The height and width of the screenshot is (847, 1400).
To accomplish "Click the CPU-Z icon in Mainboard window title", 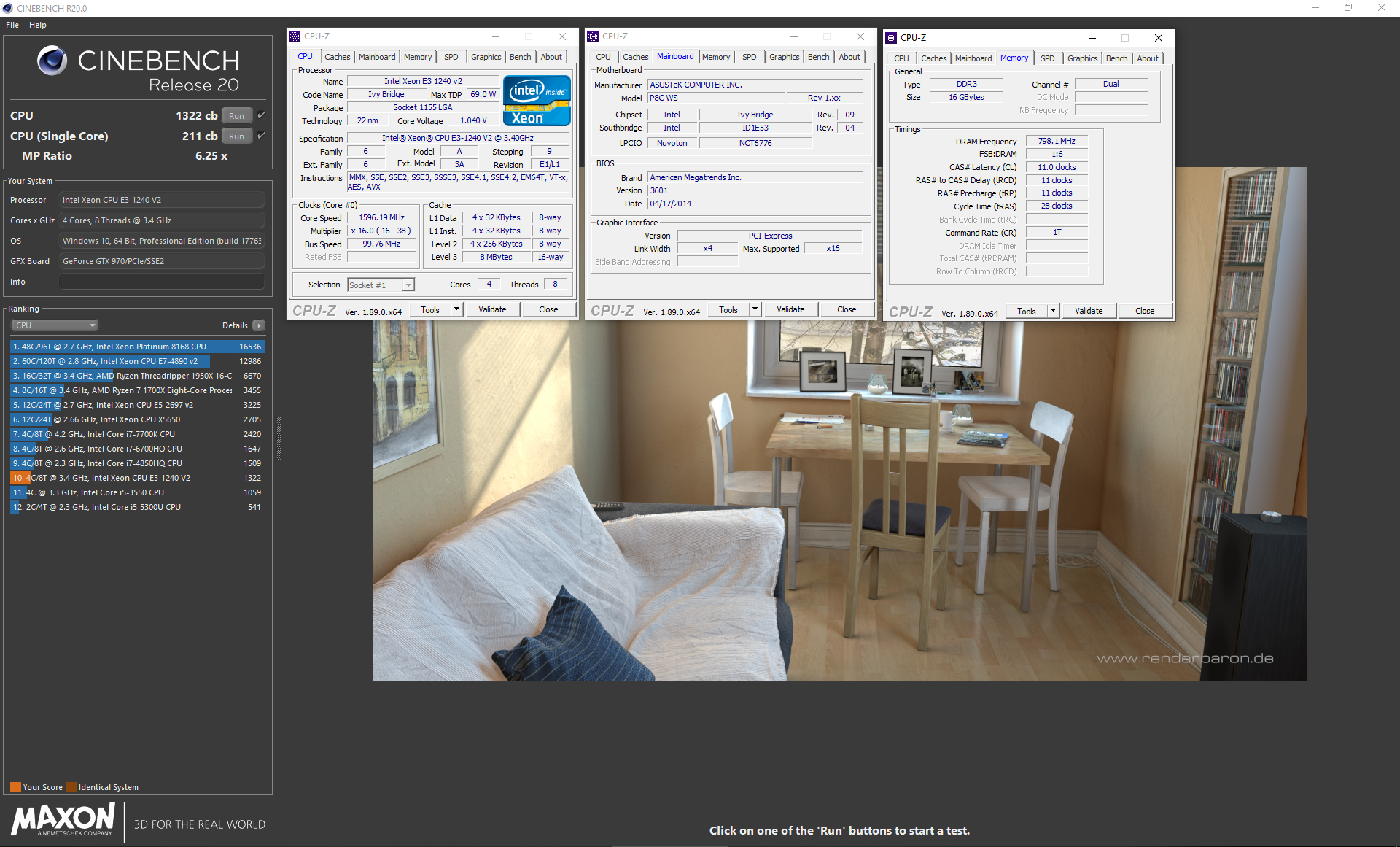I will [593, 36].
